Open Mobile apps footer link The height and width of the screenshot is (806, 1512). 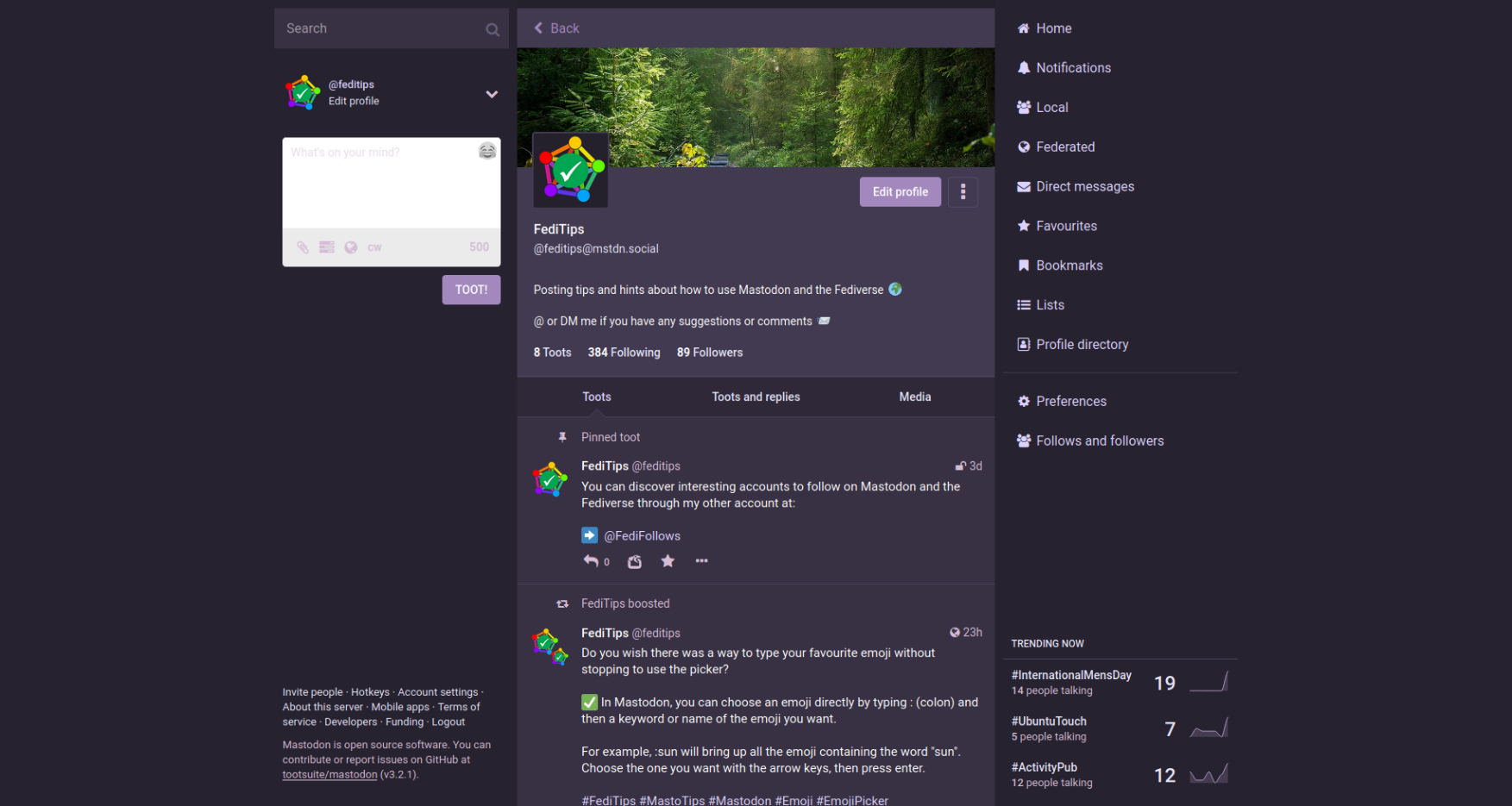point(400,708)
